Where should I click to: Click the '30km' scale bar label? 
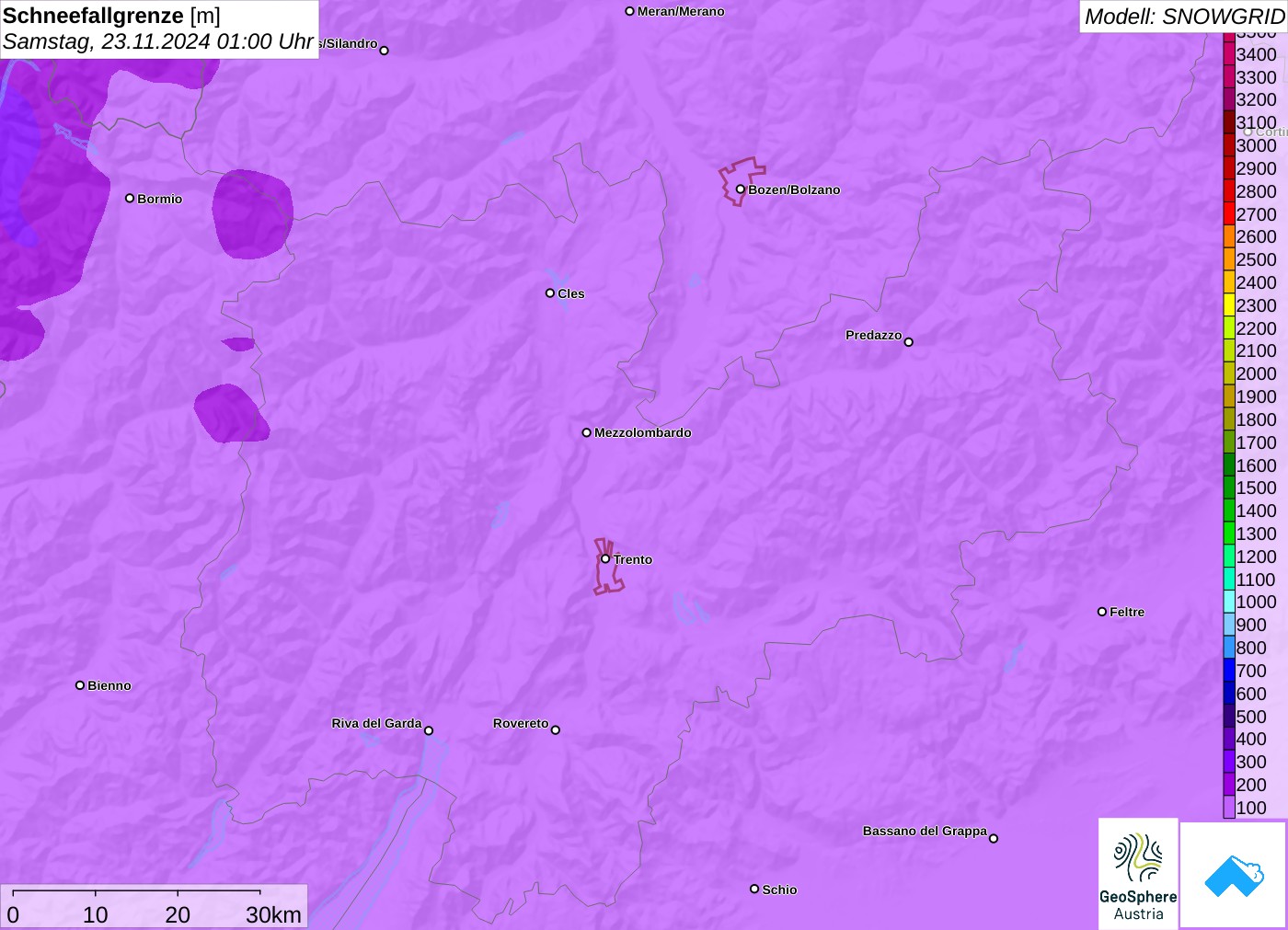pyautogui.click(x=273, y=914)
